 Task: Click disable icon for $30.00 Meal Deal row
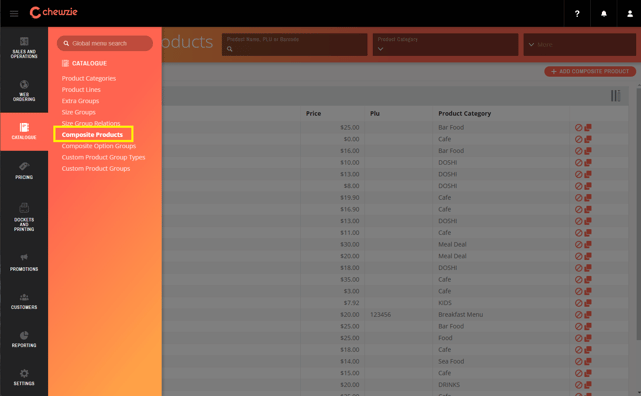(578, 244)
